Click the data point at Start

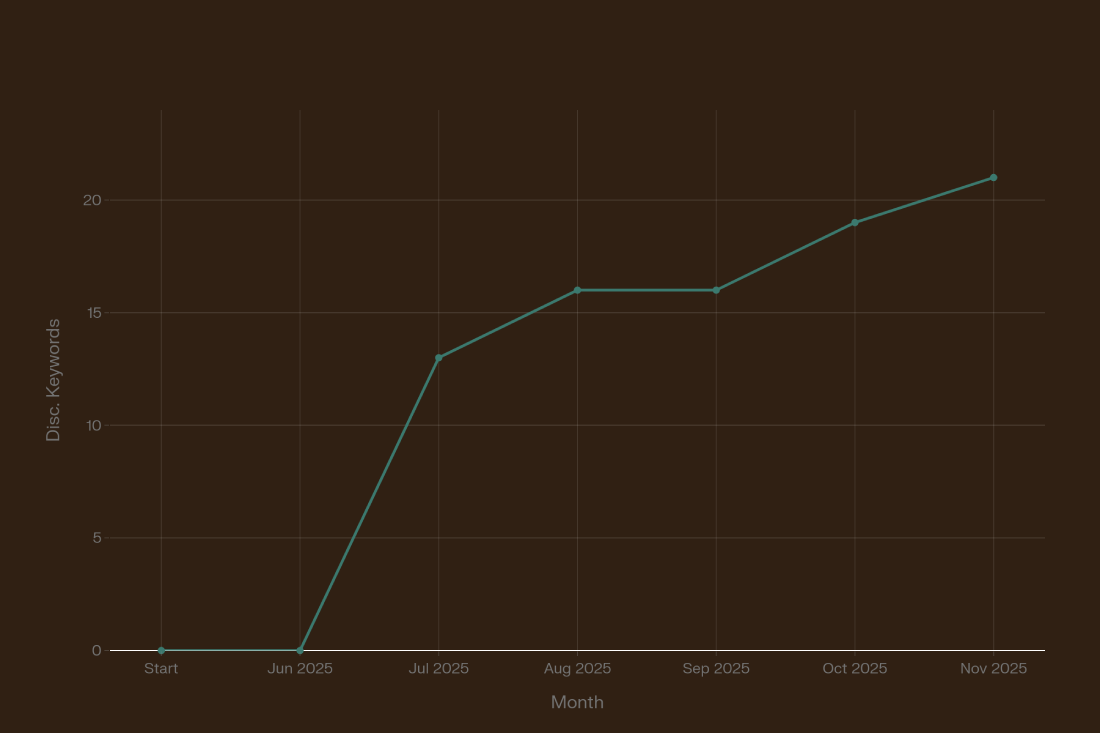pyautogui.click(x=161, y=651)
